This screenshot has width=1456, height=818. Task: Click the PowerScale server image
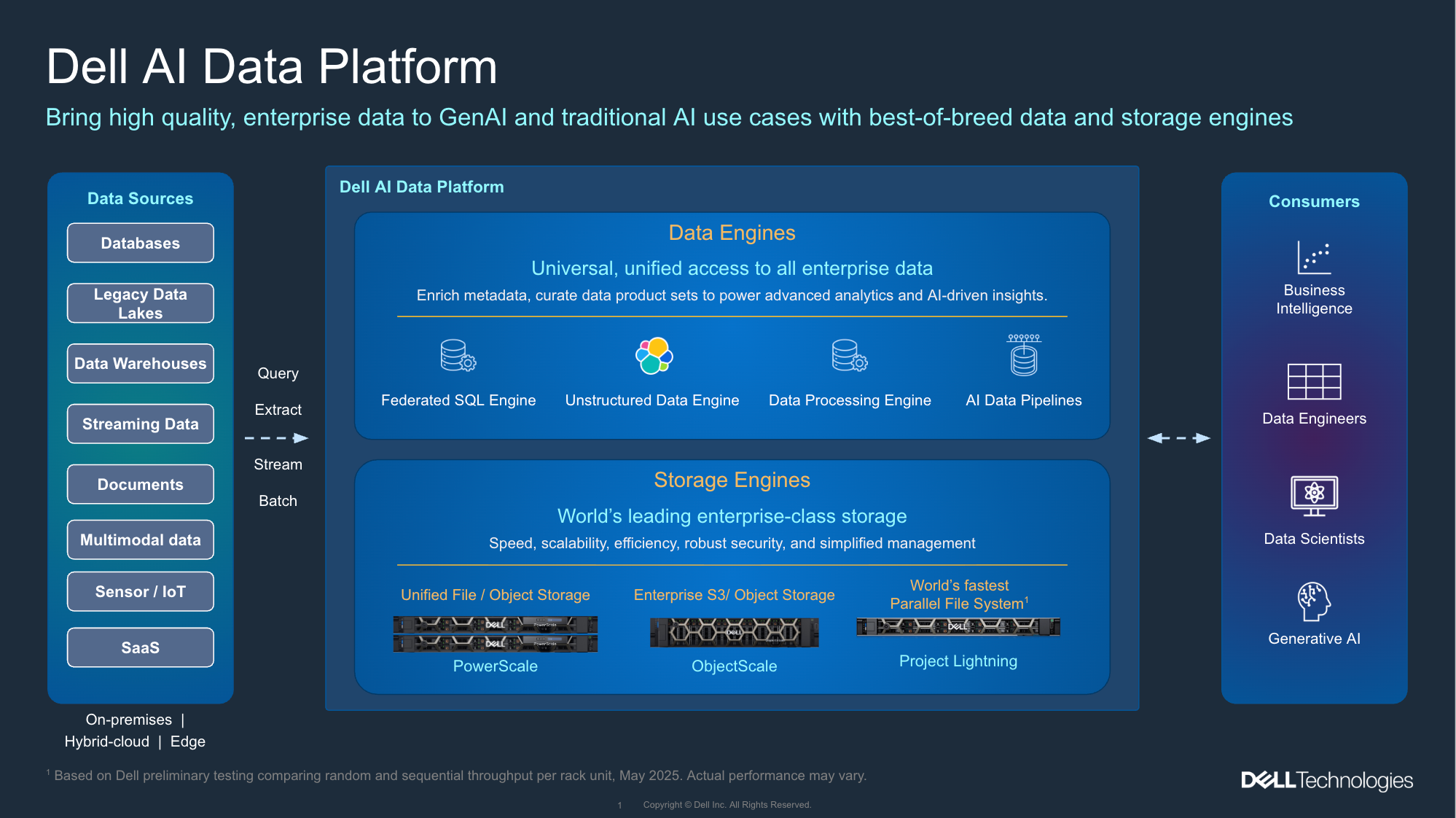(x=496, y=634)
